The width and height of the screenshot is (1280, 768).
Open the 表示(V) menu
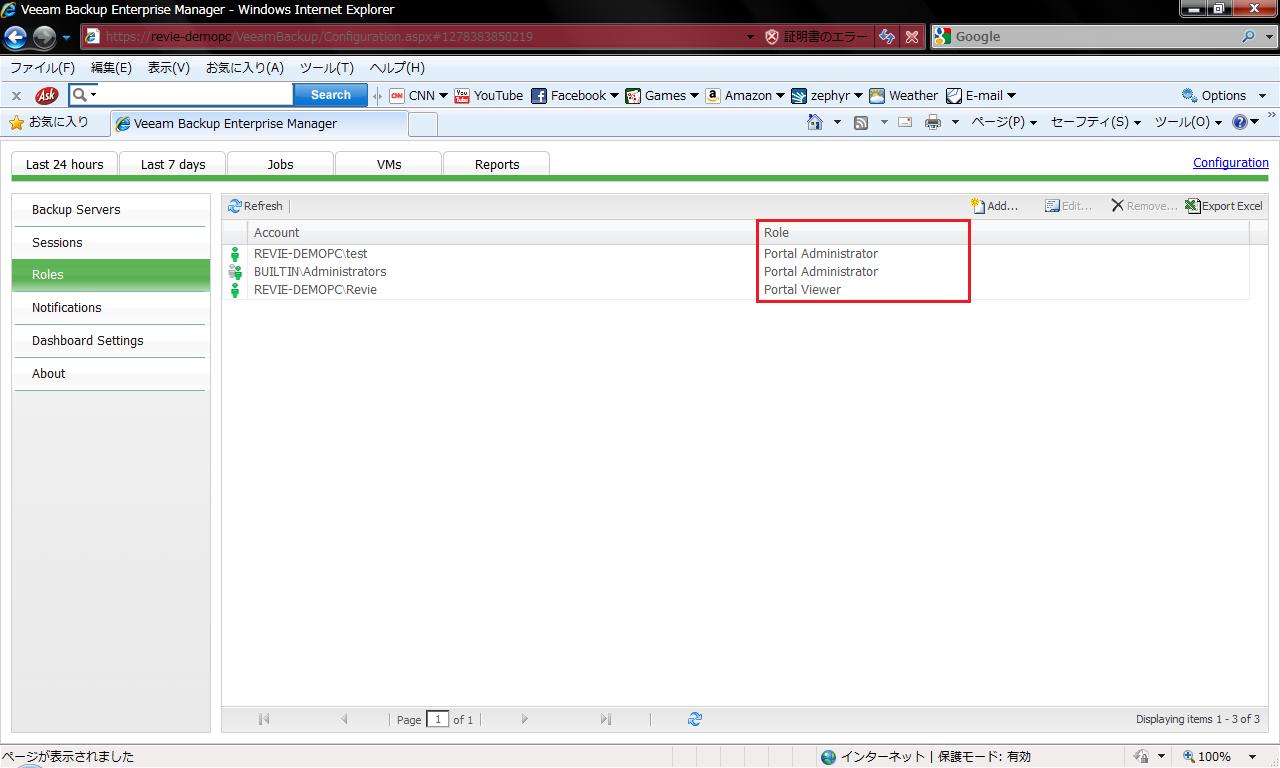(169, 68)
